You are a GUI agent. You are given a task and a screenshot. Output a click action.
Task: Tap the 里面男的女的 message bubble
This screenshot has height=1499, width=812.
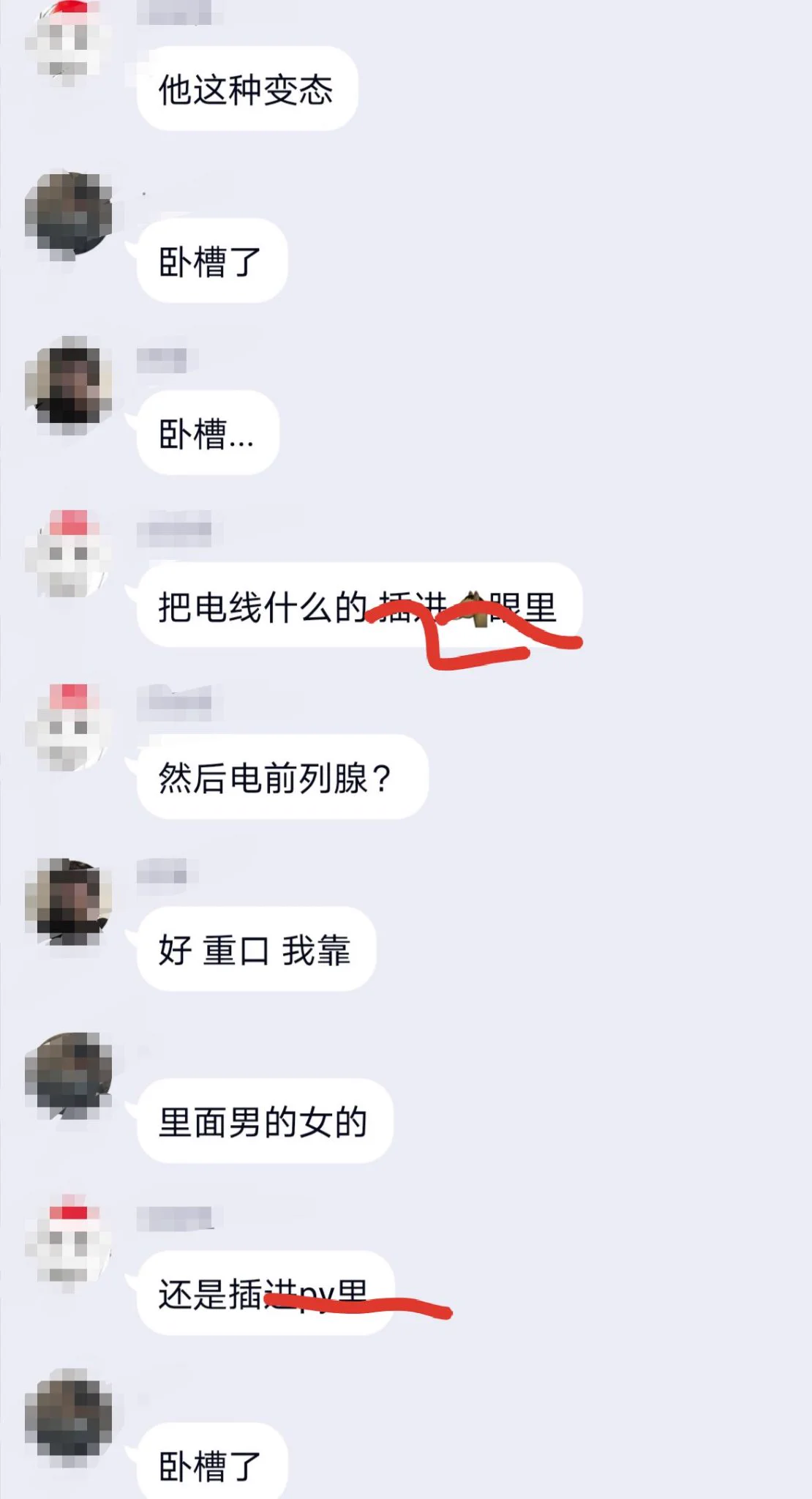point(265,1121)
